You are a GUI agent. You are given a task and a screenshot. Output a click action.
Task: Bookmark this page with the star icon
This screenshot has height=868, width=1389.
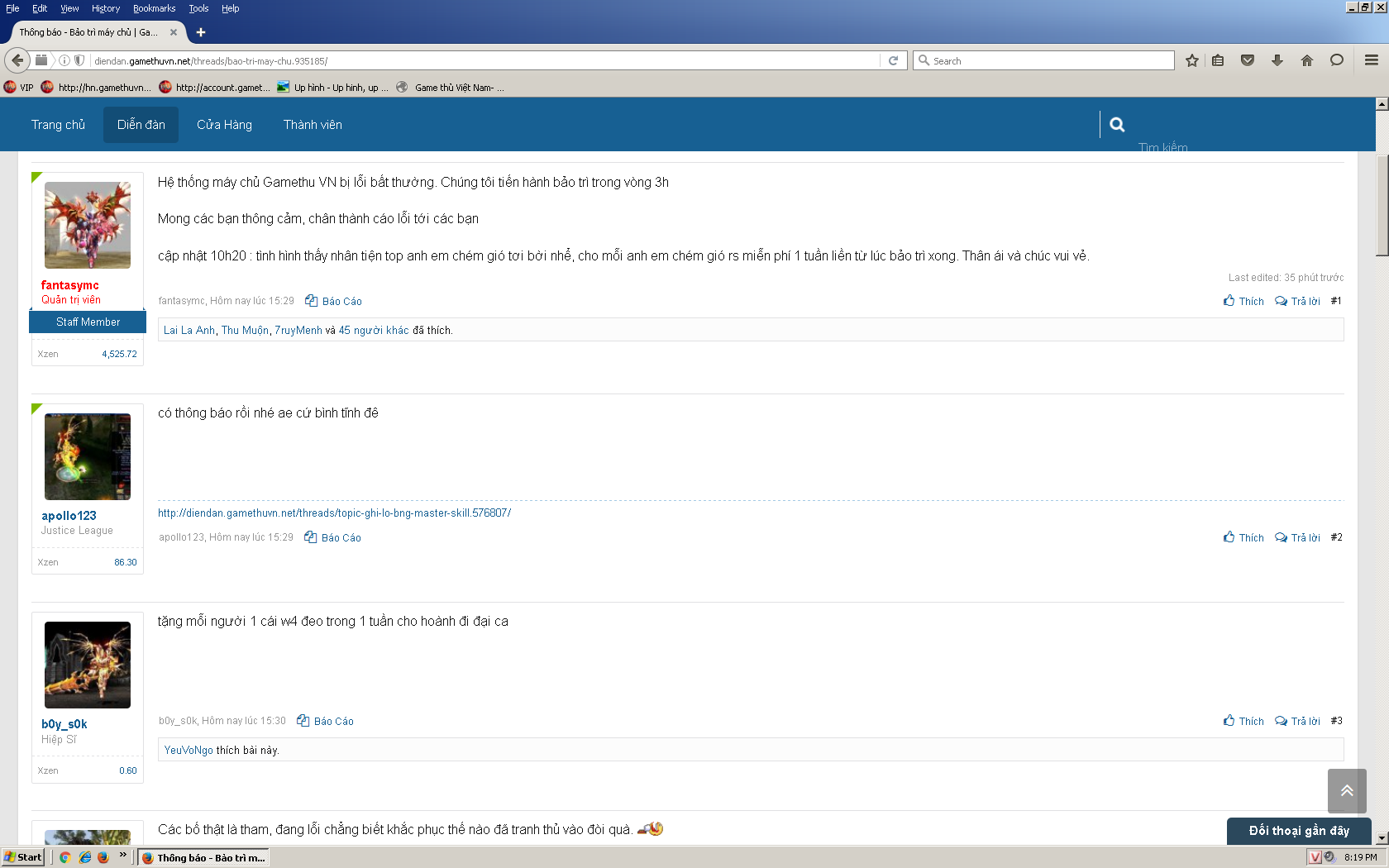point(1191,60)
